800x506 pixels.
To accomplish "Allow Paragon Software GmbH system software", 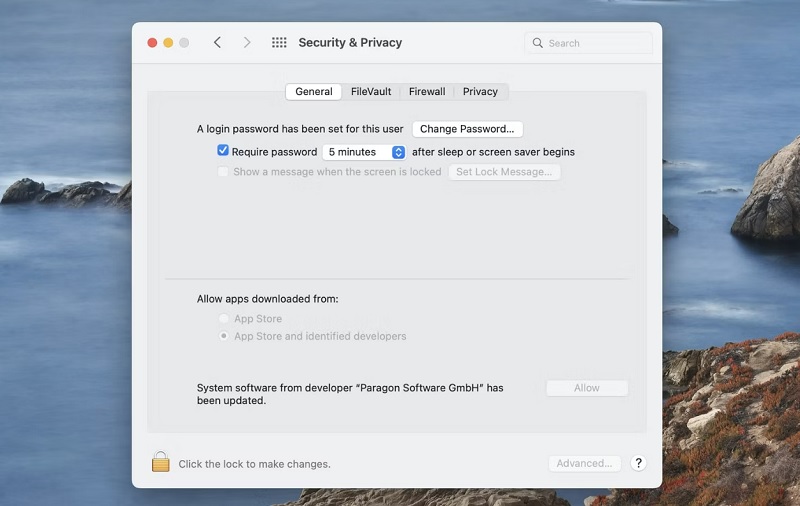I will 587,388.
